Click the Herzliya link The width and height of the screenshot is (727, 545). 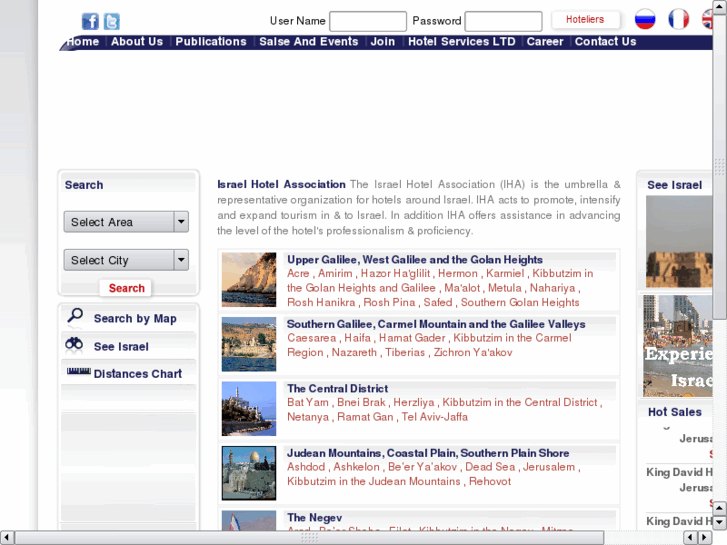point(414,403)
